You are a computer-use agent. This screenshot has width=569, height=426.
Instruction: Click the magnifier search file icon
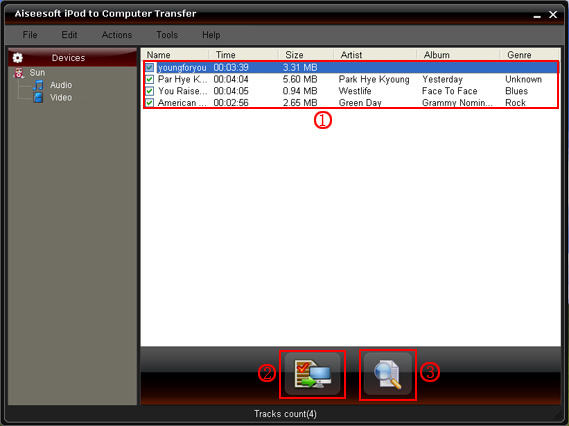[388, 374]
